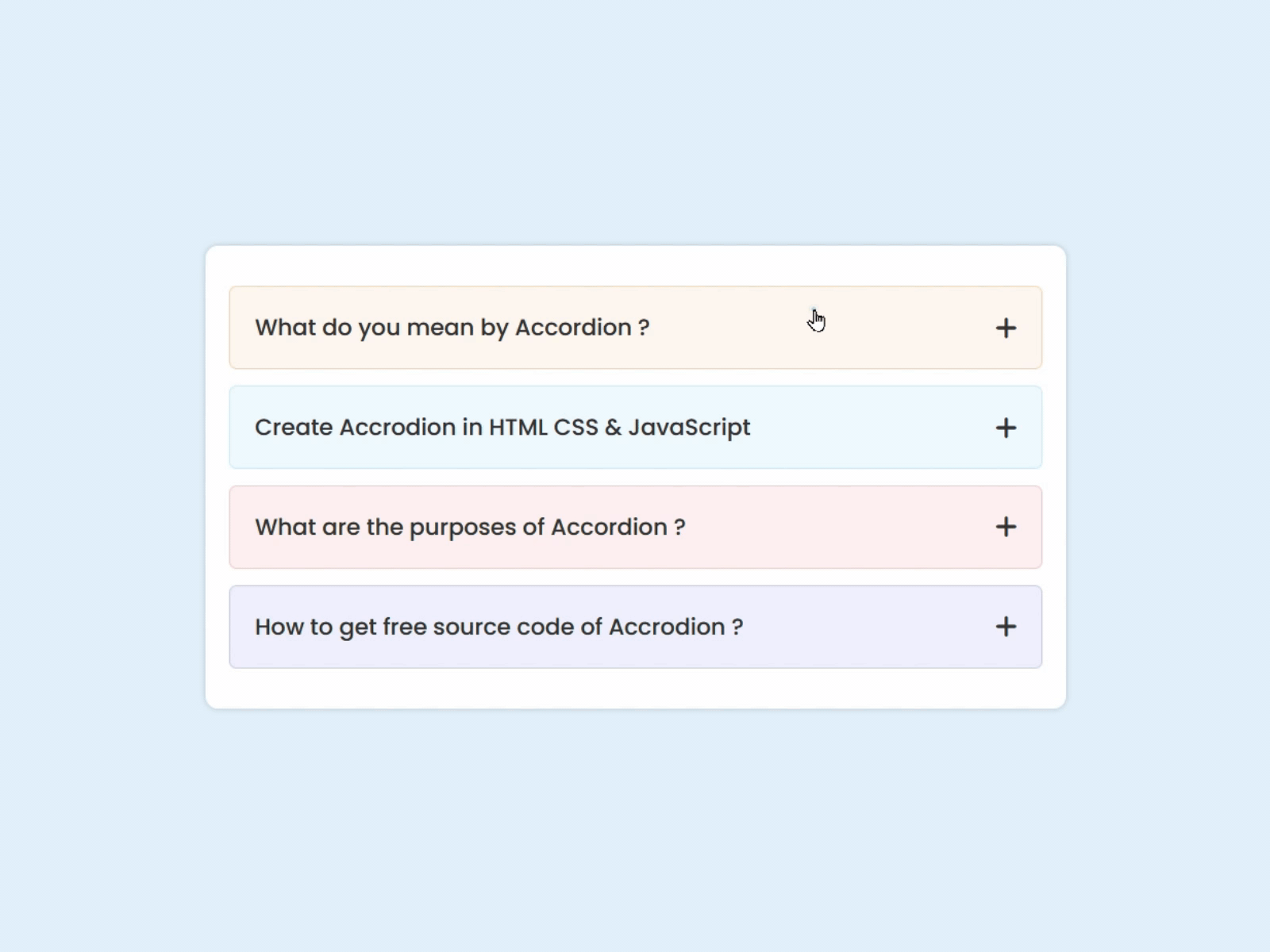Viewport: 1270px width, 952px height.
Task: Click the plus icon beside 'How to get free source code of Accrodion ?'
Action: coord(1006,626)
